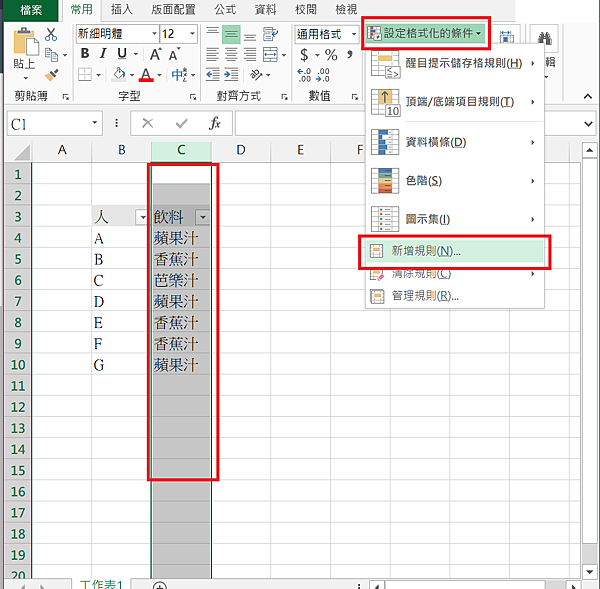Viewport: 600px width, 589px height.
Task: Apply percent style format
Action: point(331,55)
